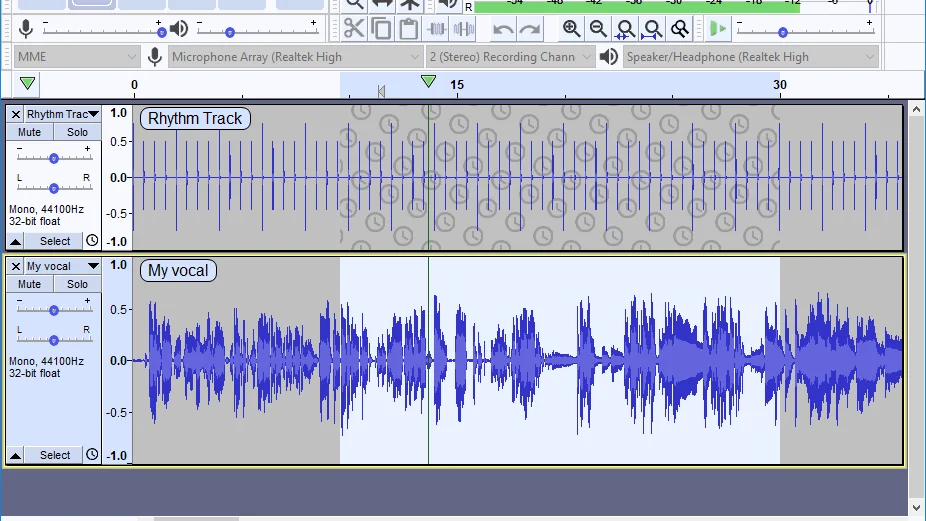The image size is (926, 521).
Task: Click the Paste clipboard icon
Action: [x=409, y=28]
